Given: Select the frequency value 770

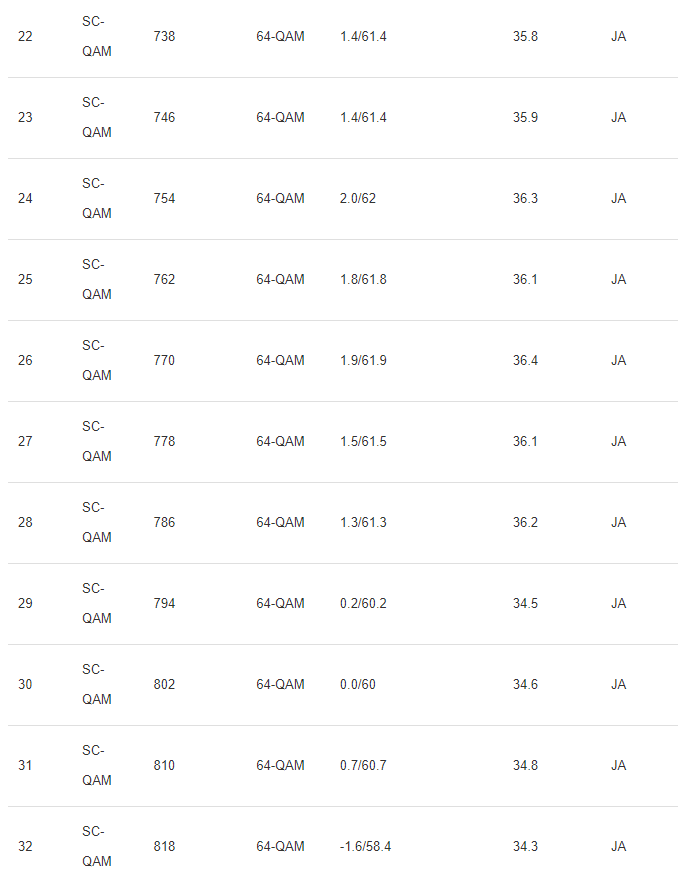Looking at the screenshot, I should point(164,361).
